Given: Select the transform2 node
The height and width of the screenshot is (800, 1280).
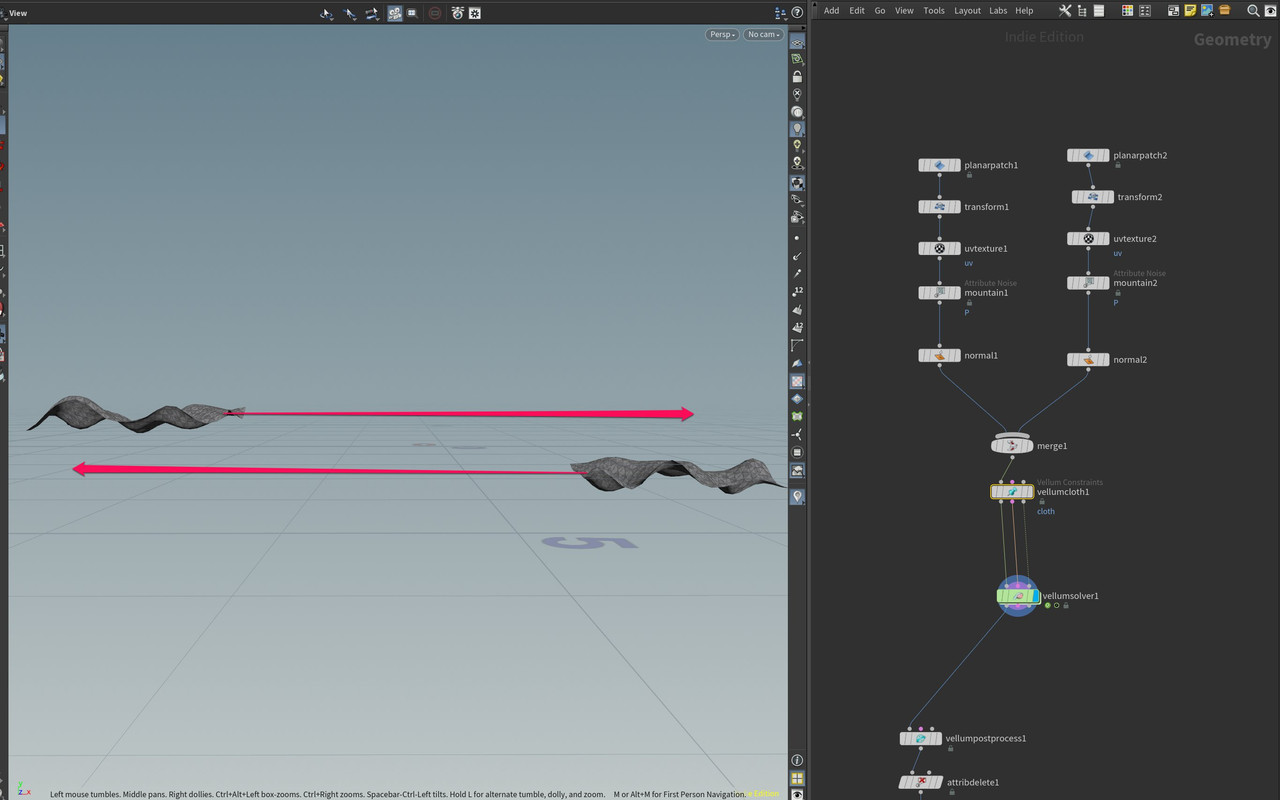Looking at the screenshot, I should (1093, 198).
